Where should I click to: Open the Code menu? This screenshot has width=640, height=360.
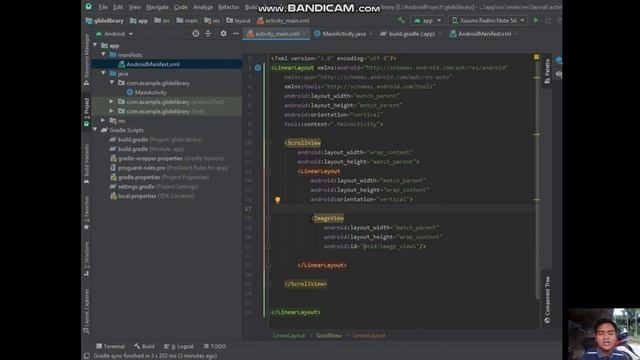180,7
